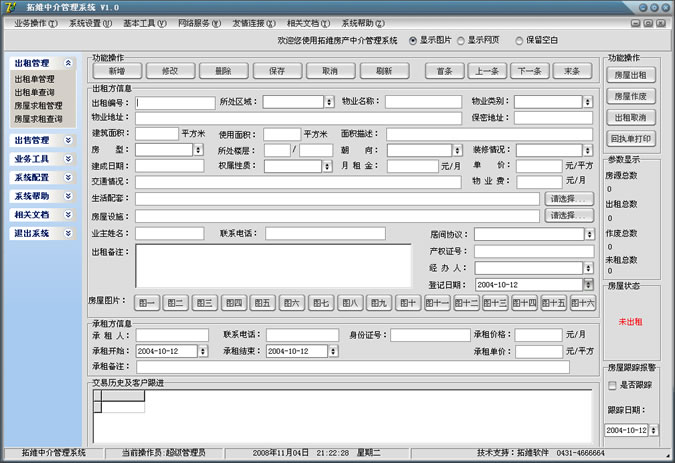This screenshot has height=463, width=675.
Task: Jump to last record with 末条
Action: 572,71
